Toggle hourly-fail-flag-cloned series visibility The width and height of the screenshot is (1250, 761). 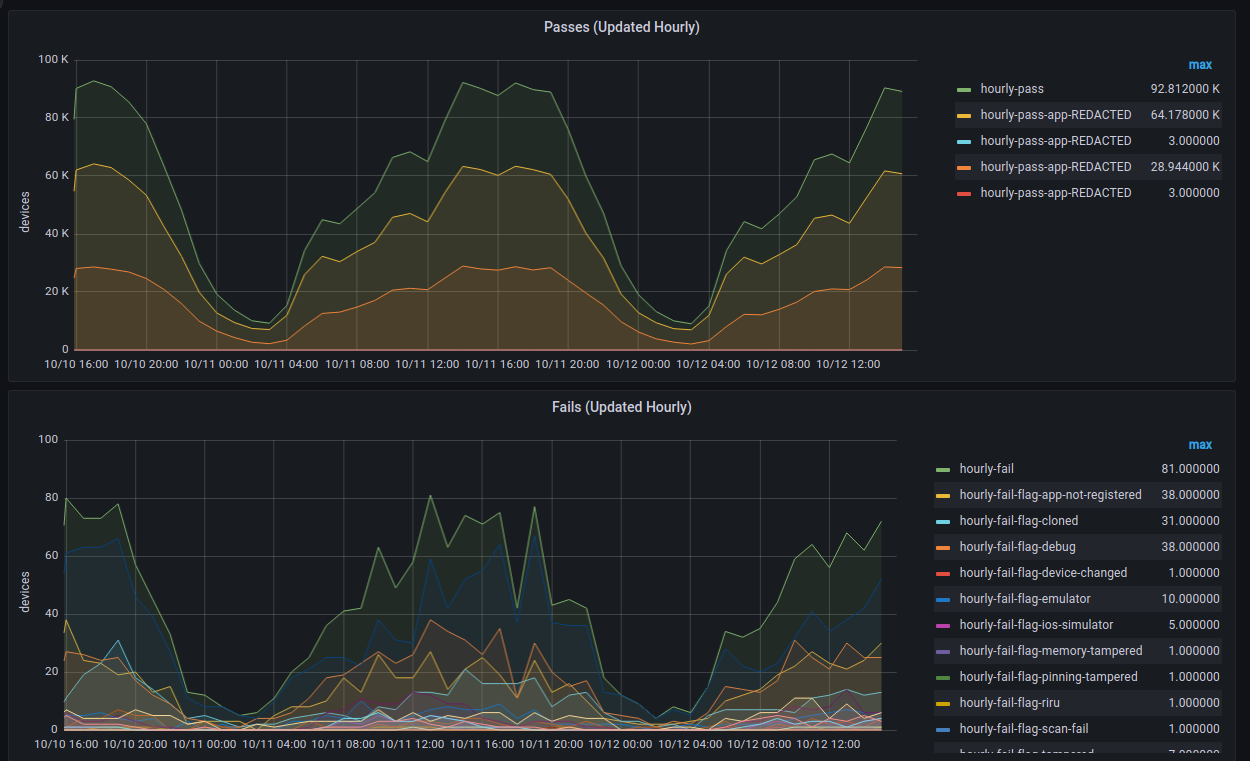tap(1018, 521)
